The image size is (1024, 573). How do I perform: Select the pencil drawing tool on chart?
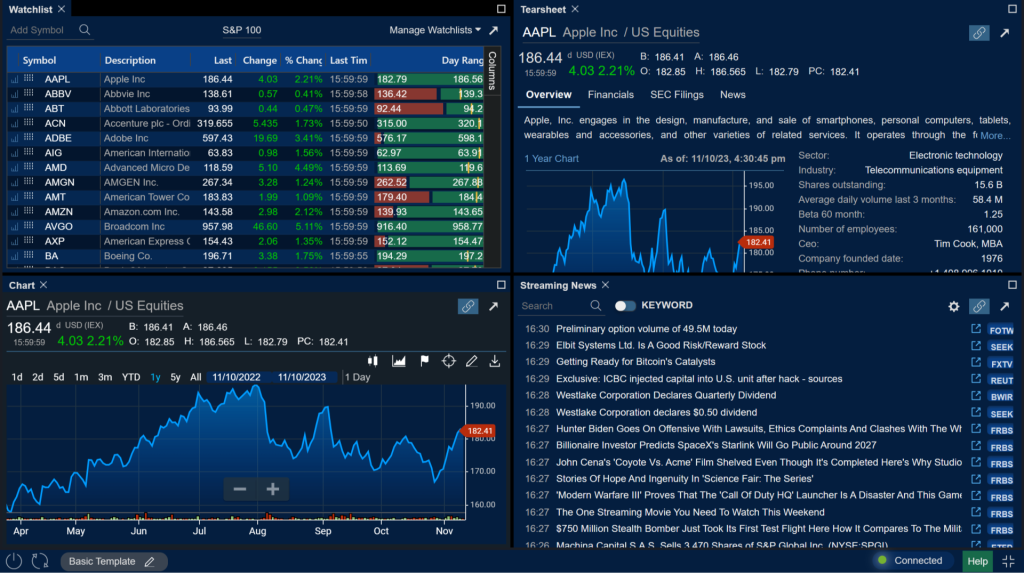(x=472, y=361)
